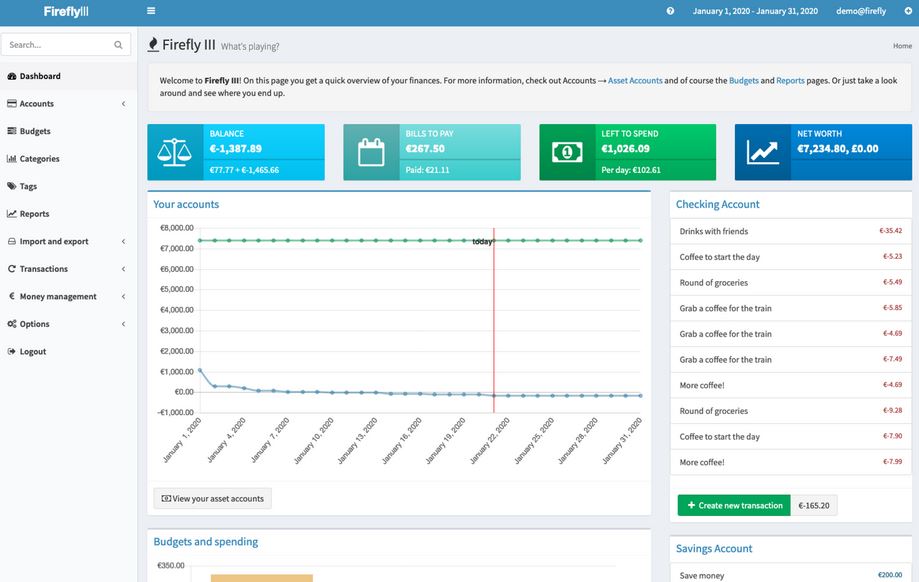Open Round of groceries €-5.49 transaction

pyautogui.click(x=713, y=283)
